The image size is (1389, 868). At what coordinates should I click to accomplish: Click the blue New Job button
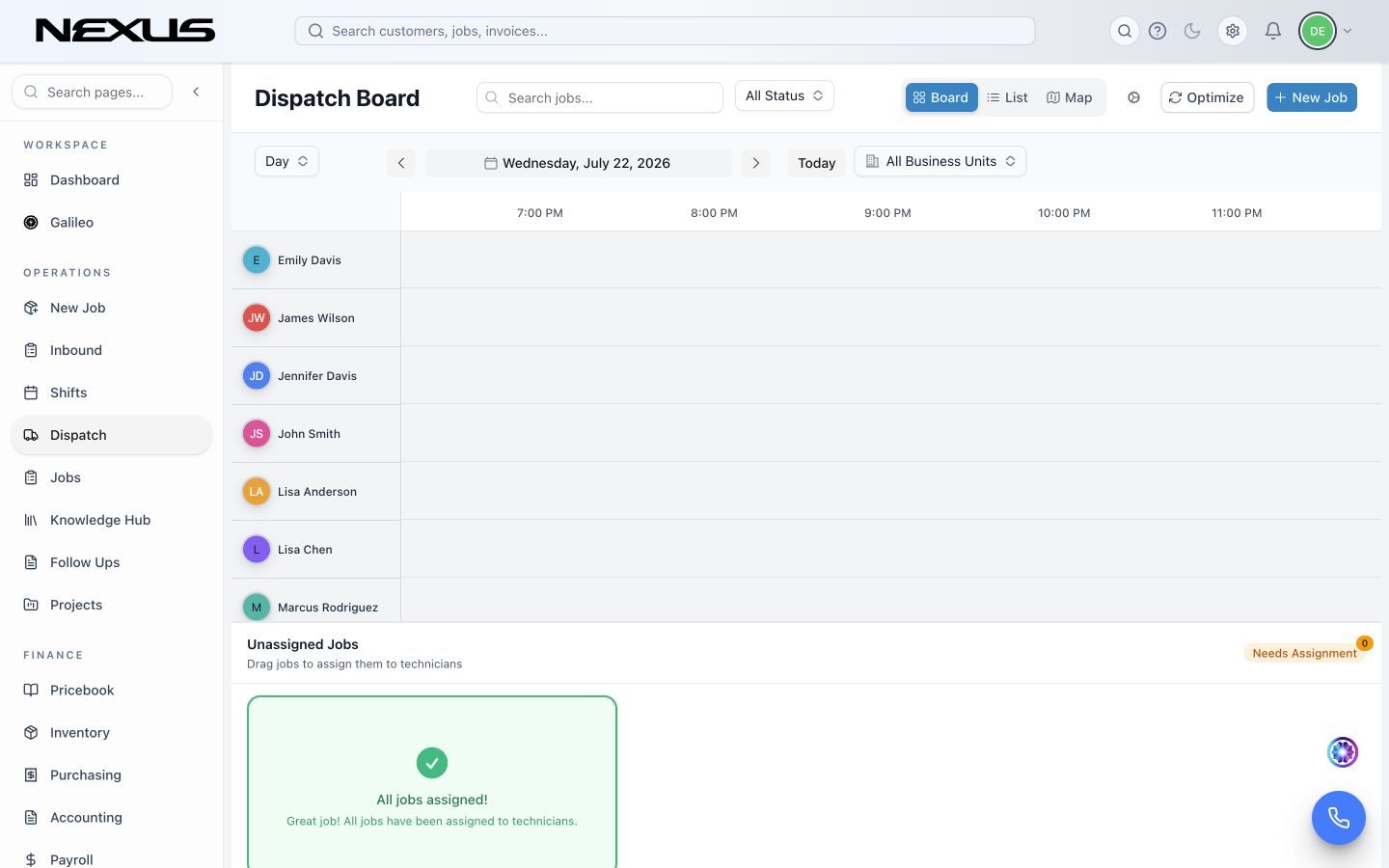pos(1312,97)
